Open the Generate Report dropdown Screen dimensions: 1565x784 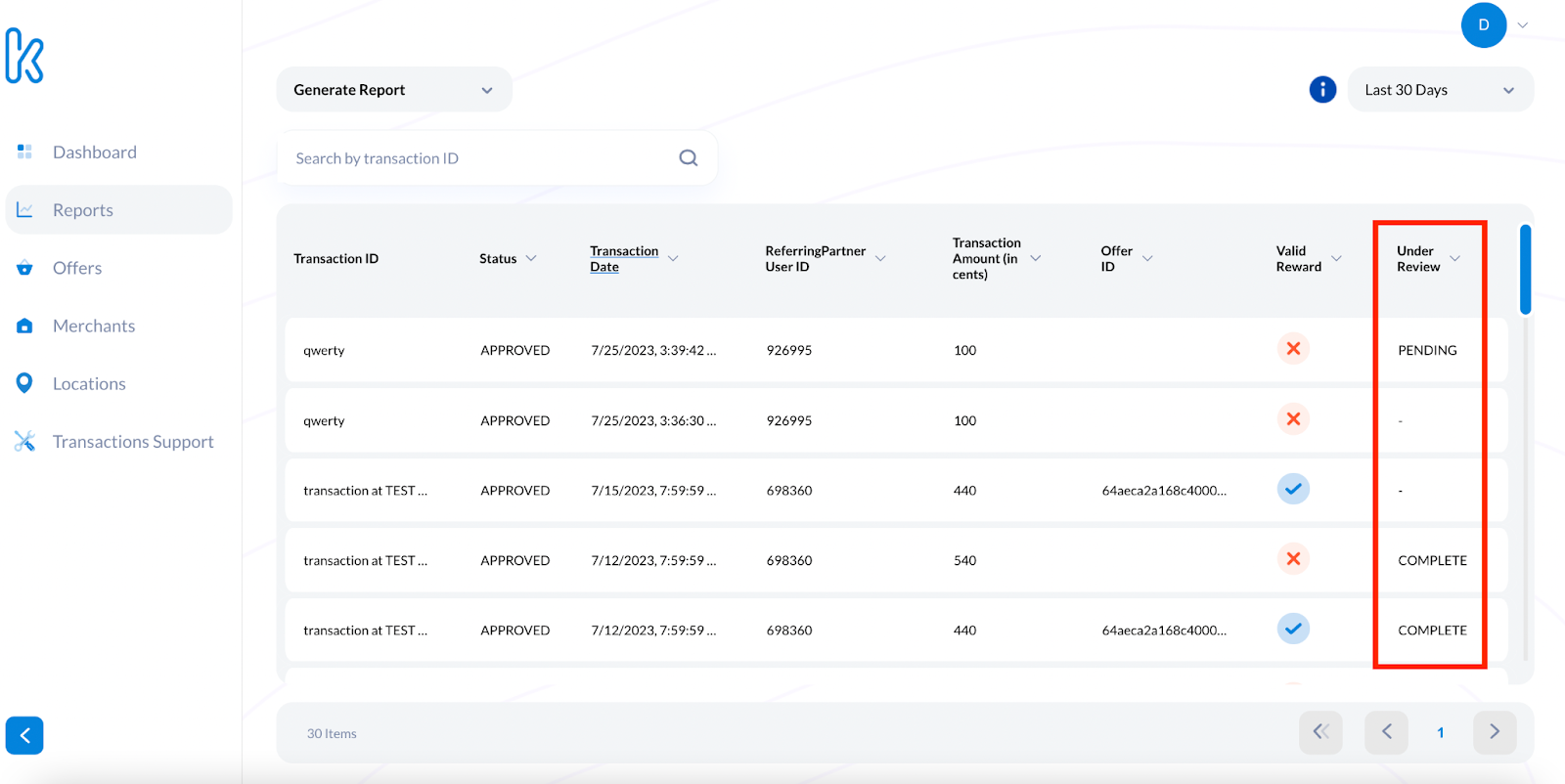(x=393, y=90)
